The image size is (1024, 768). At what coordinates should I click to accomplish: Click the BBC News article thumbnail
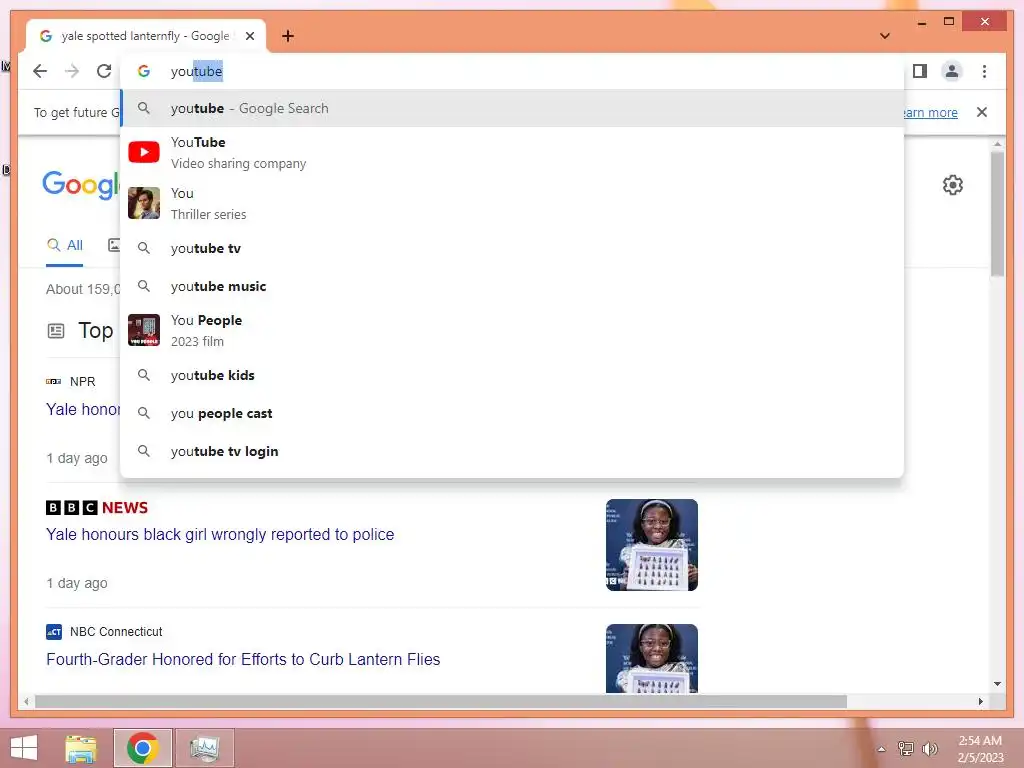652,545
